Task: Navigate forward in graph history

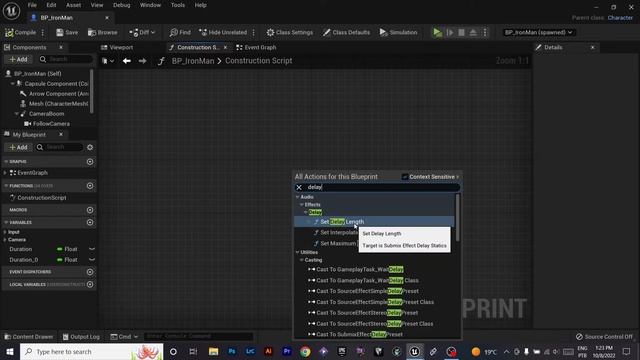Action: (142, 61)
